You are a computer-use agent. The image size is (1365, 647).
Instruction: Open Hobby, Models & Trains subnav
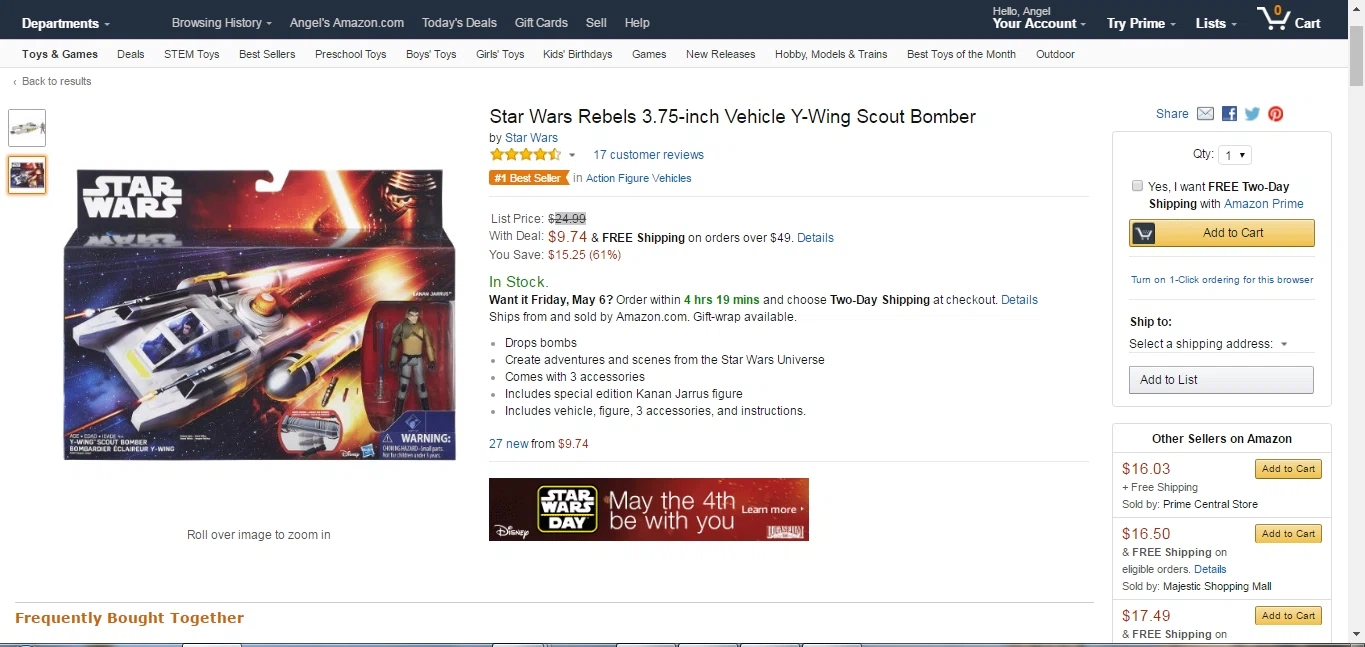[x=831, y=54]
